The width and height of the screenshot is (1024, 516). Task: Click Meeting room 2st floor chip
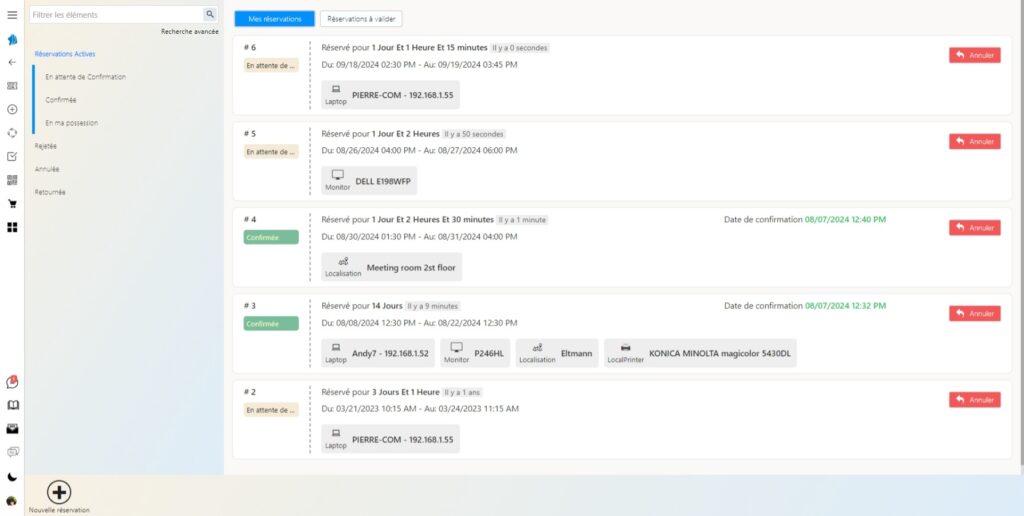[x=391, y=267]
